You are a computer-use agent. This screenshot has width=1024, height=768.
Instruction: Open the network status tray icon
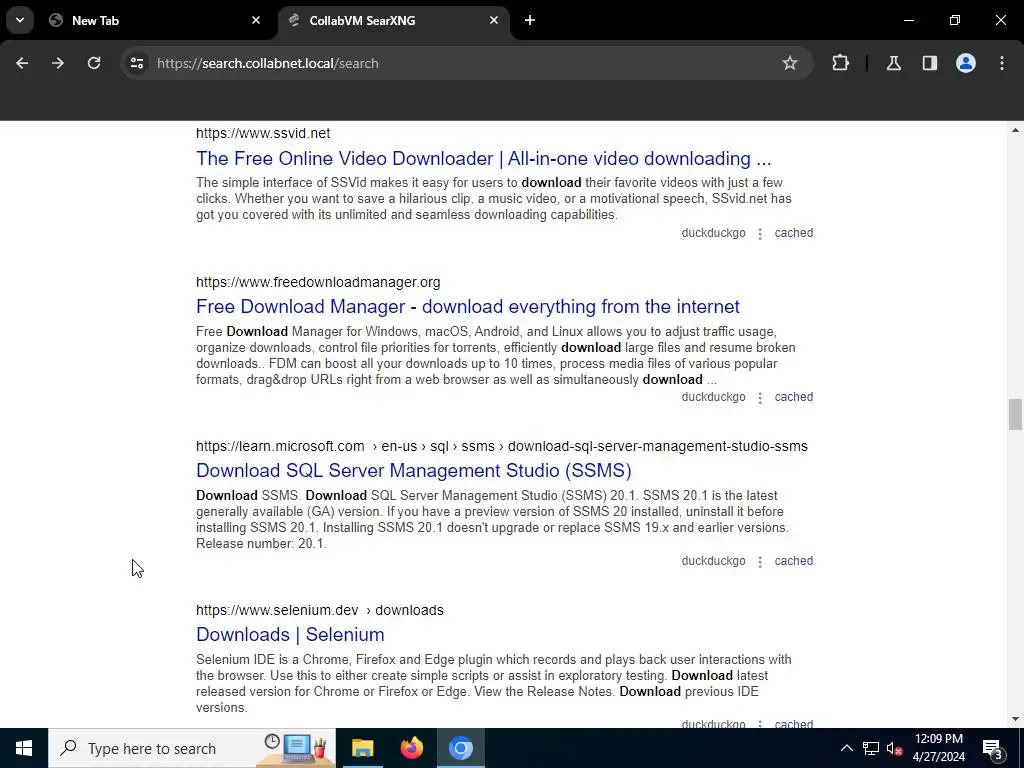(871, 748)
